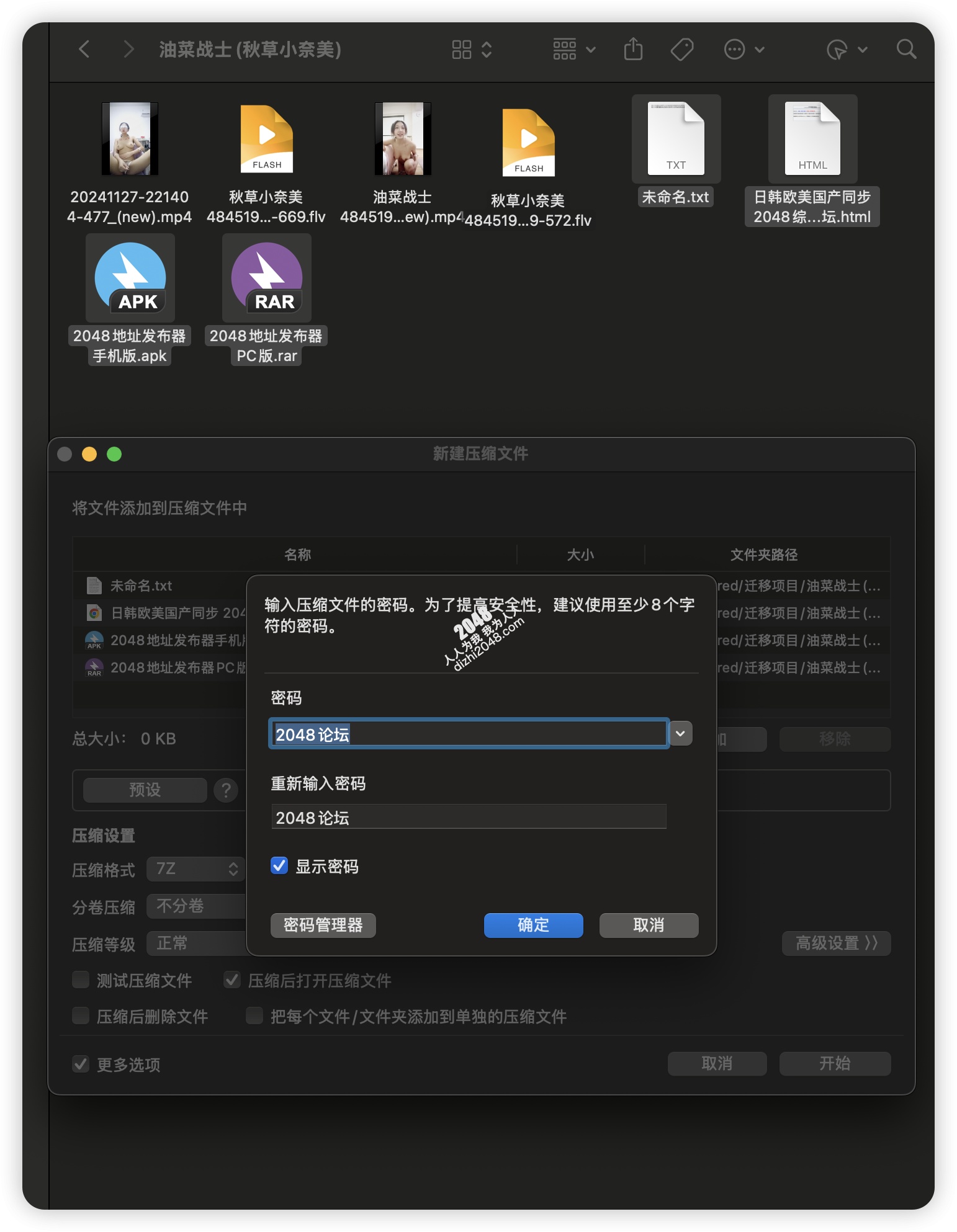Open the icon view switcher in toolbar

tap(471, 49)
